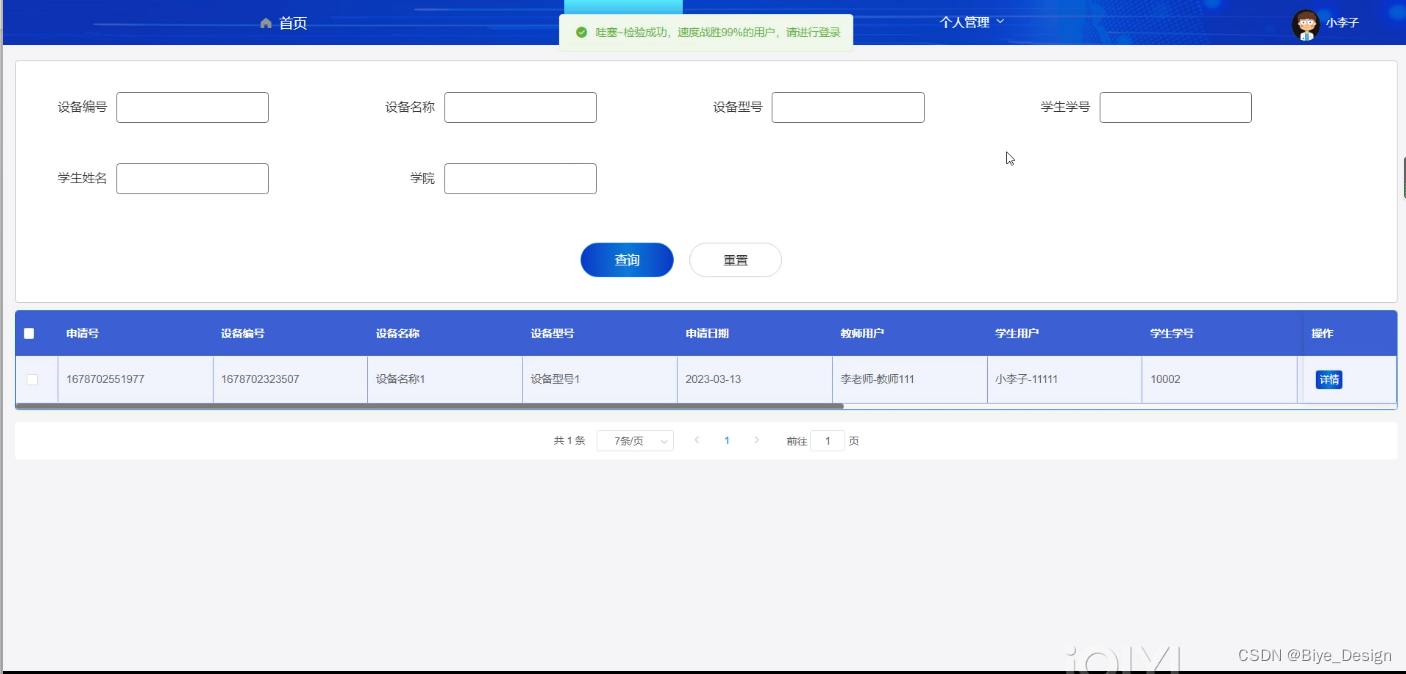
Task: Click the table's horizontal scrollbar
Action: (x=430, y=406)
